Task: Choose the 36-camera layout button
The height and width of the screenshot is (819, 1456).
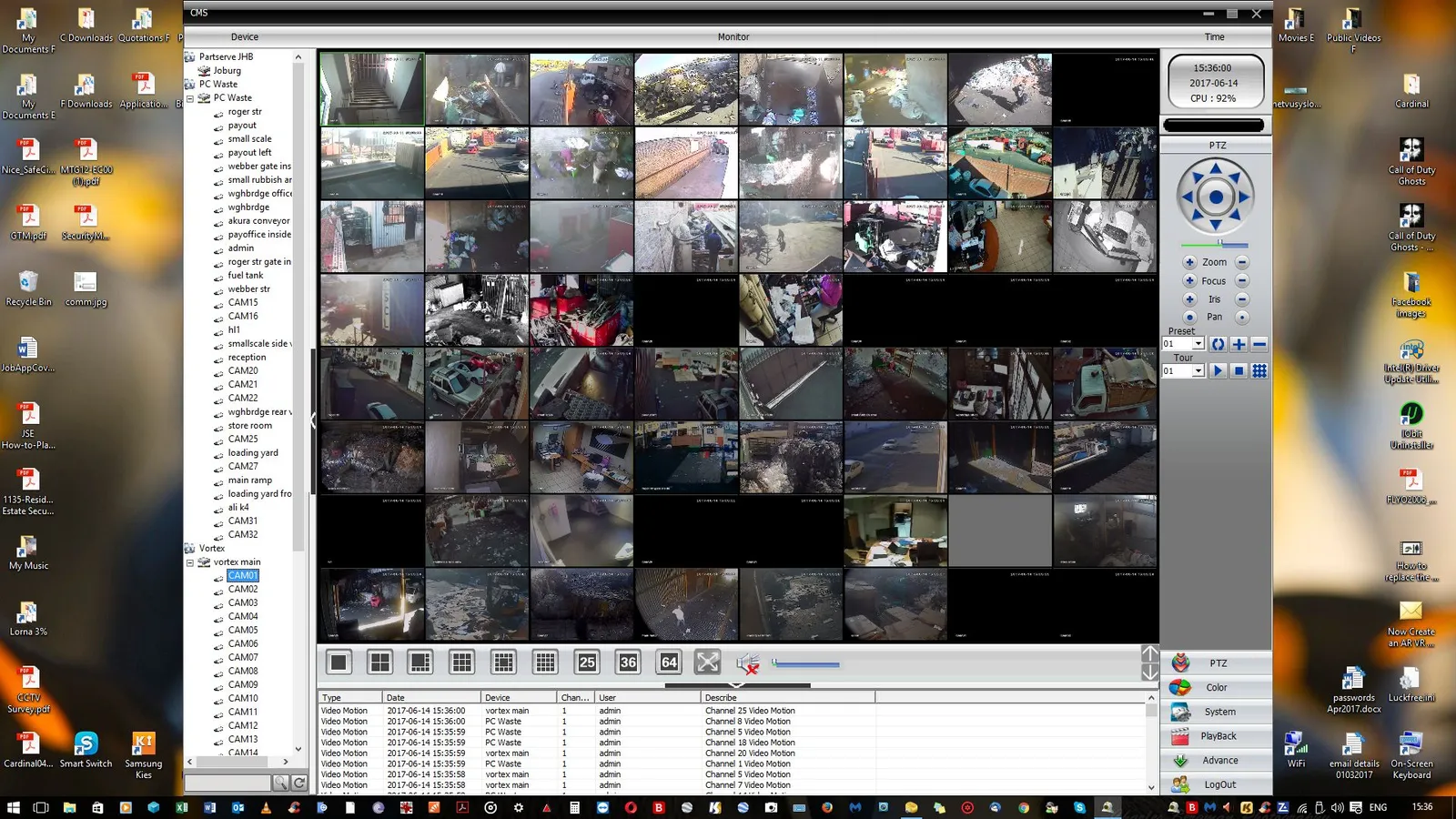Action: [x=628, y=662]
